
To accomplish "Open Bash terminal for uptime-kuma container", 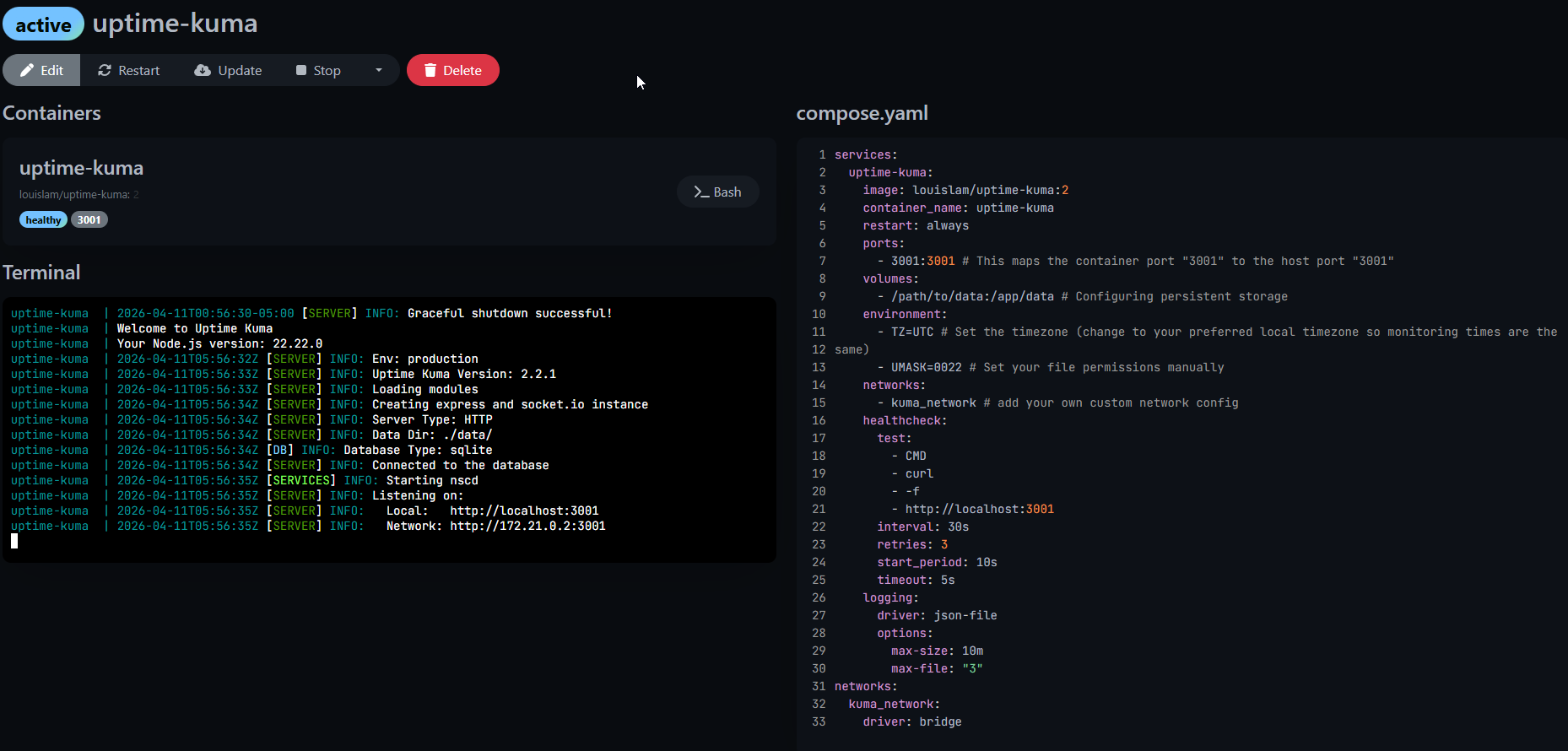I will pos(718,192).
